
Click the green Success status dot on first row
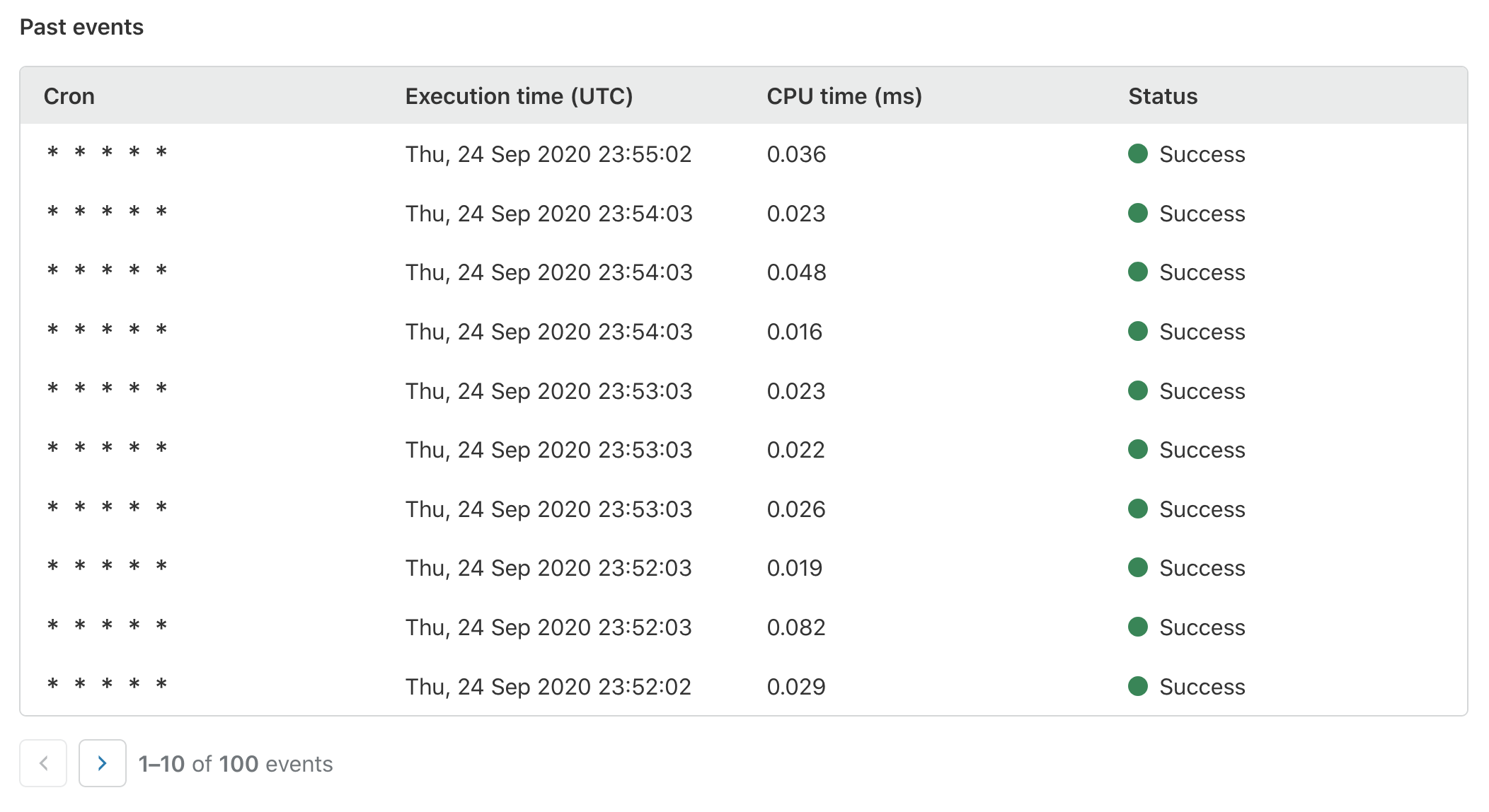(x=1138, y=153)
